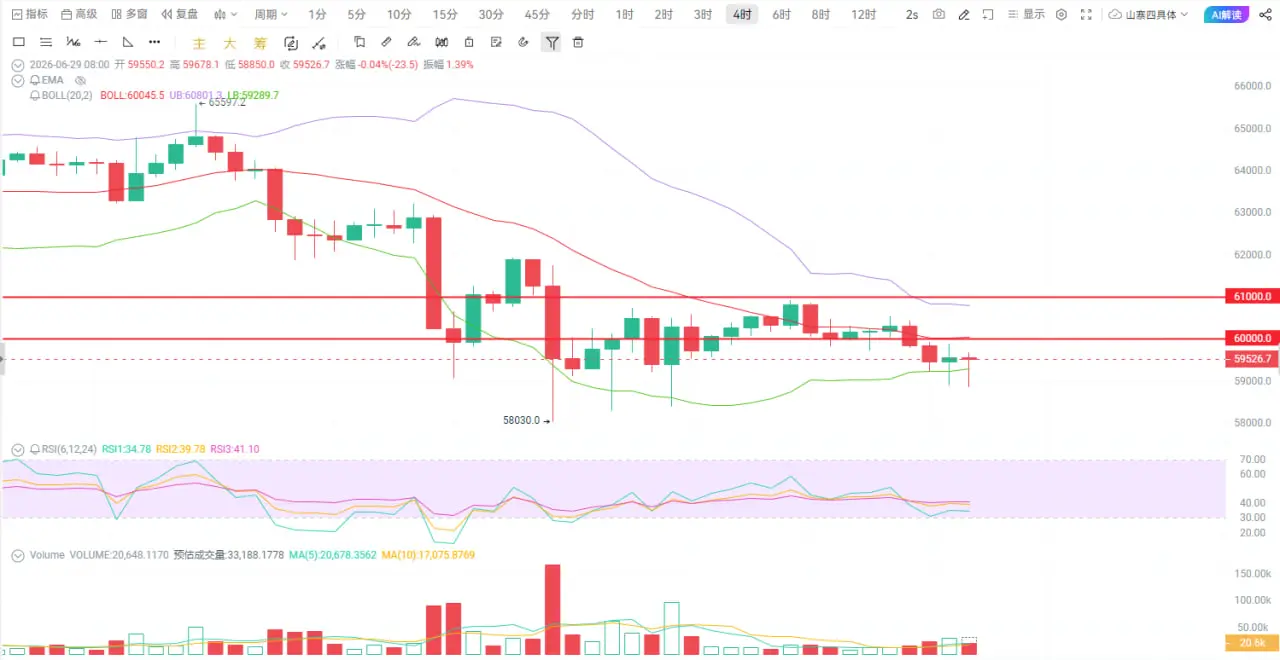
Task: Open the 高级 advanced menu
Action: pos(79,14)
